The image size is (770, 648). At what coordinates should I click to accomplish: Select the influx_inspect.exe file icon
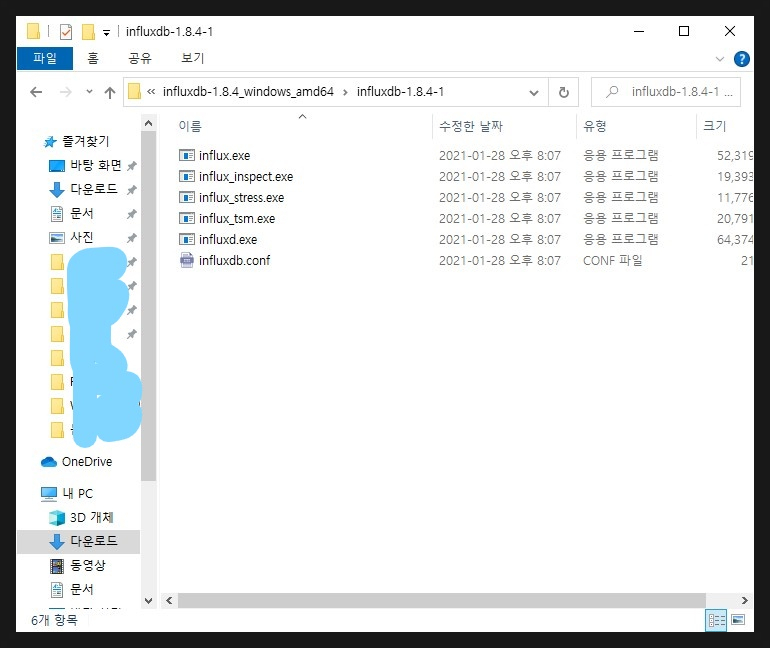pyautogui.click(x=187, y=176)
